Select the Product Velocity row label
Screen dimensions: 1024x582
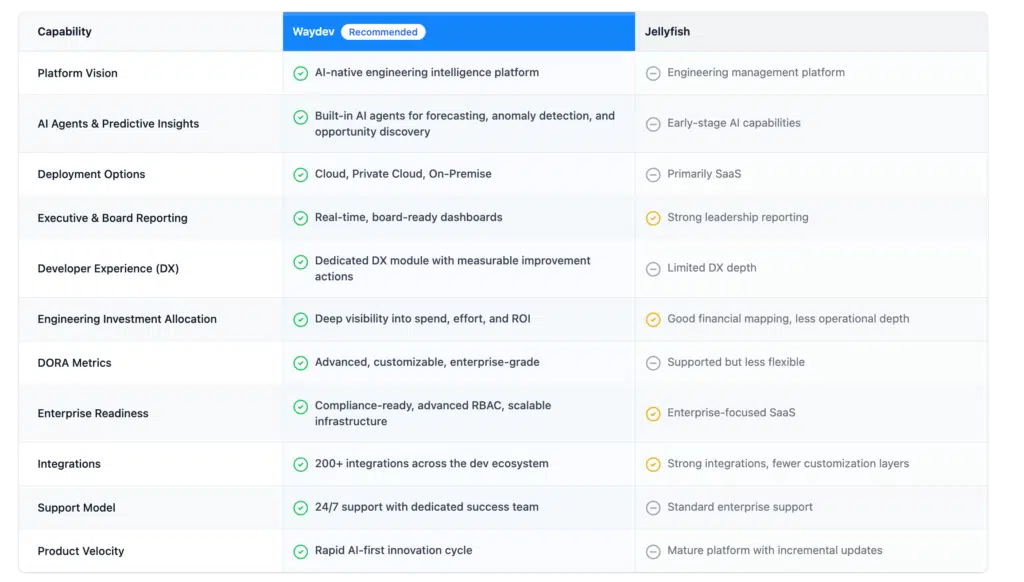(80, 551)
